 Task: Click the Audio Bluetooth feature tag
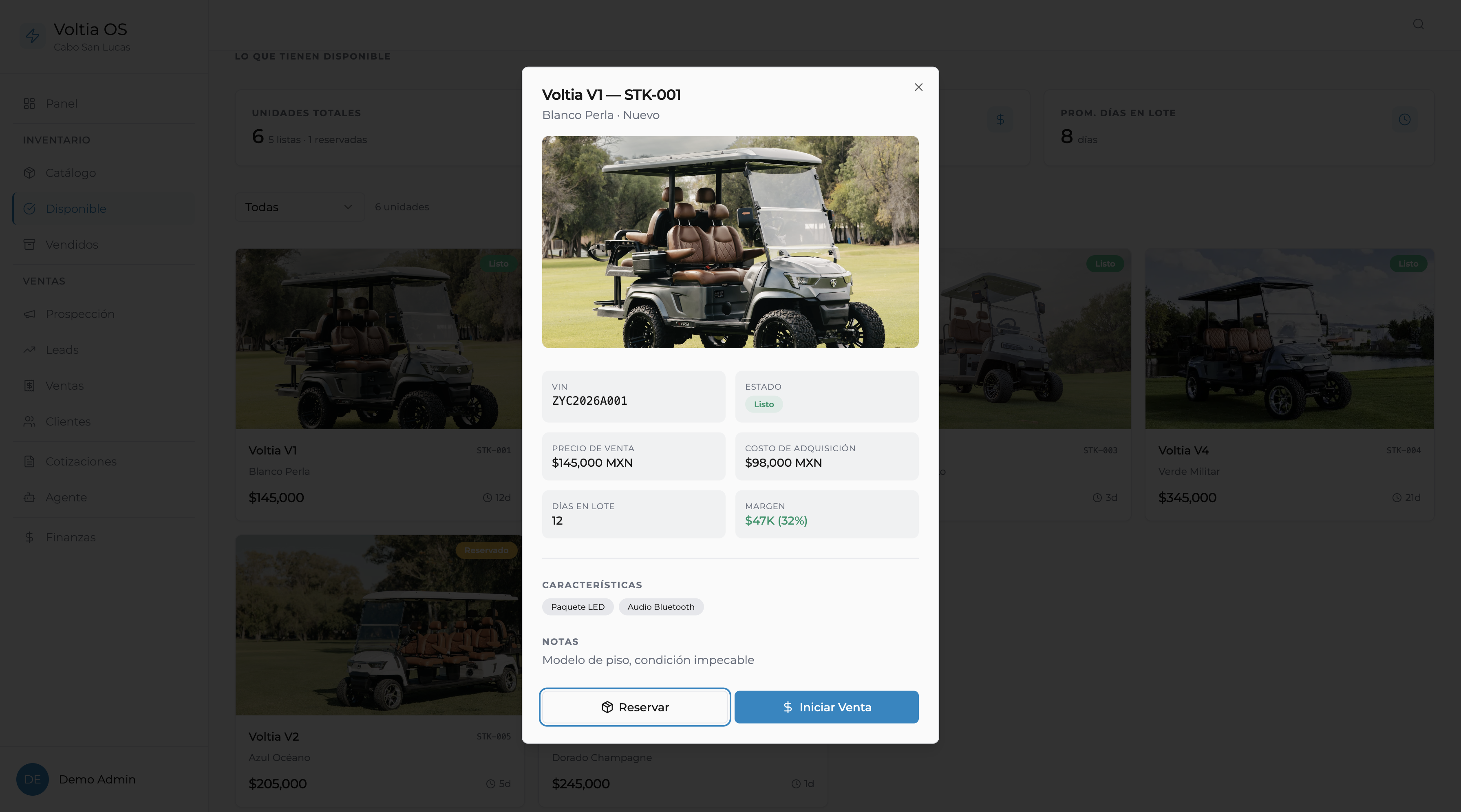(x=661, y=607)
